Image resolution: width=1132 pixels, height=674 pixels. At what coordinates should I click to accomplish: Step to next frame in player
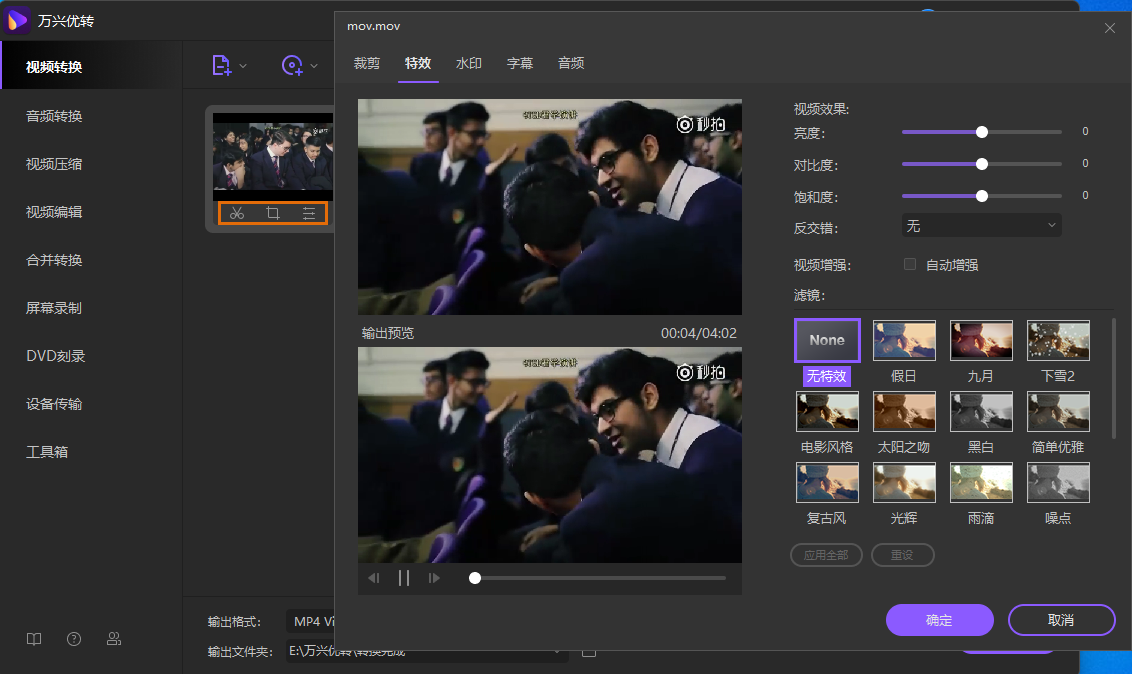(x=434, y=578)
